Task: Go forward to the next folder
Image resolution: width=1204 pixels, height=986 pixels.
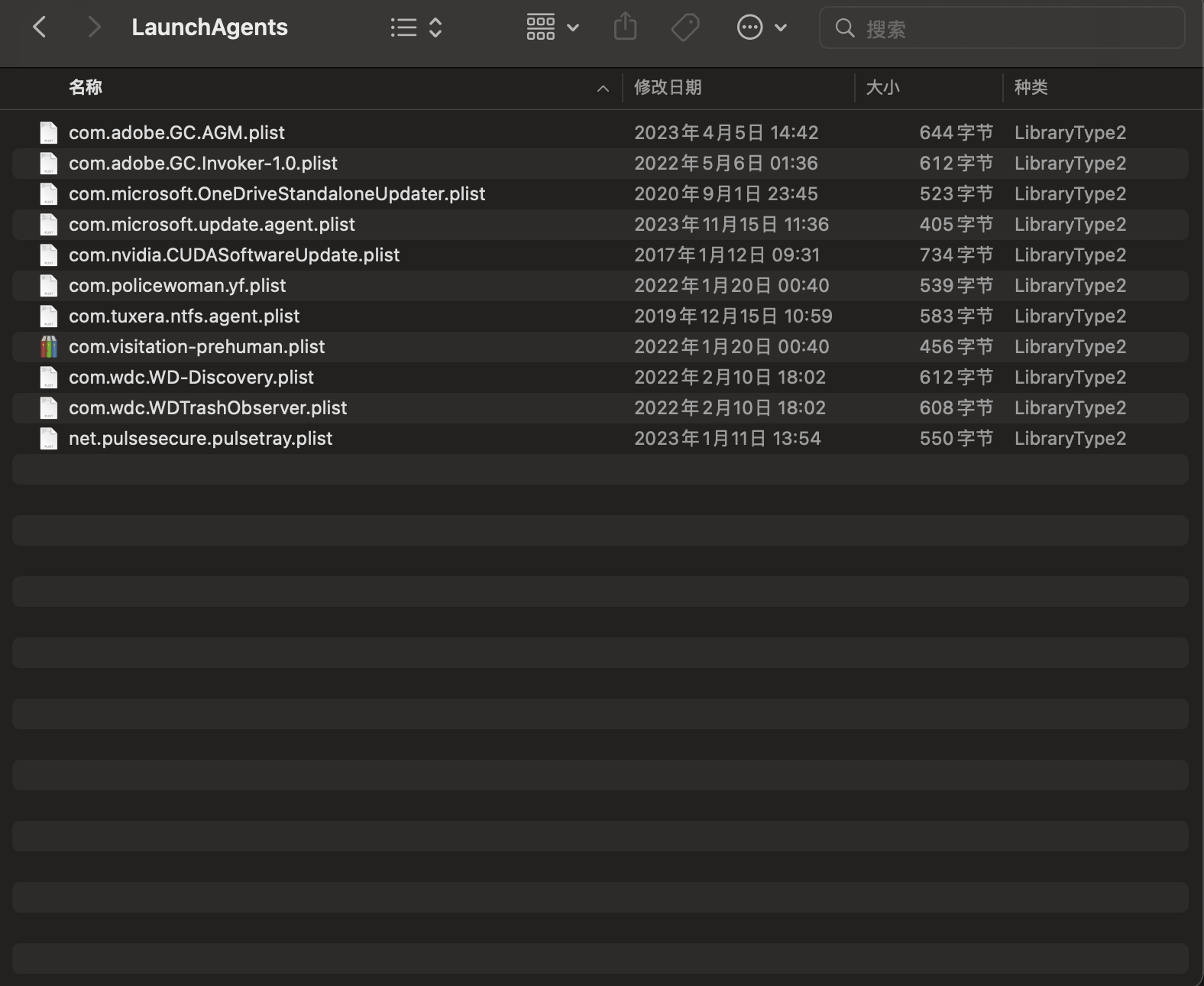Action: pos(94,28)
